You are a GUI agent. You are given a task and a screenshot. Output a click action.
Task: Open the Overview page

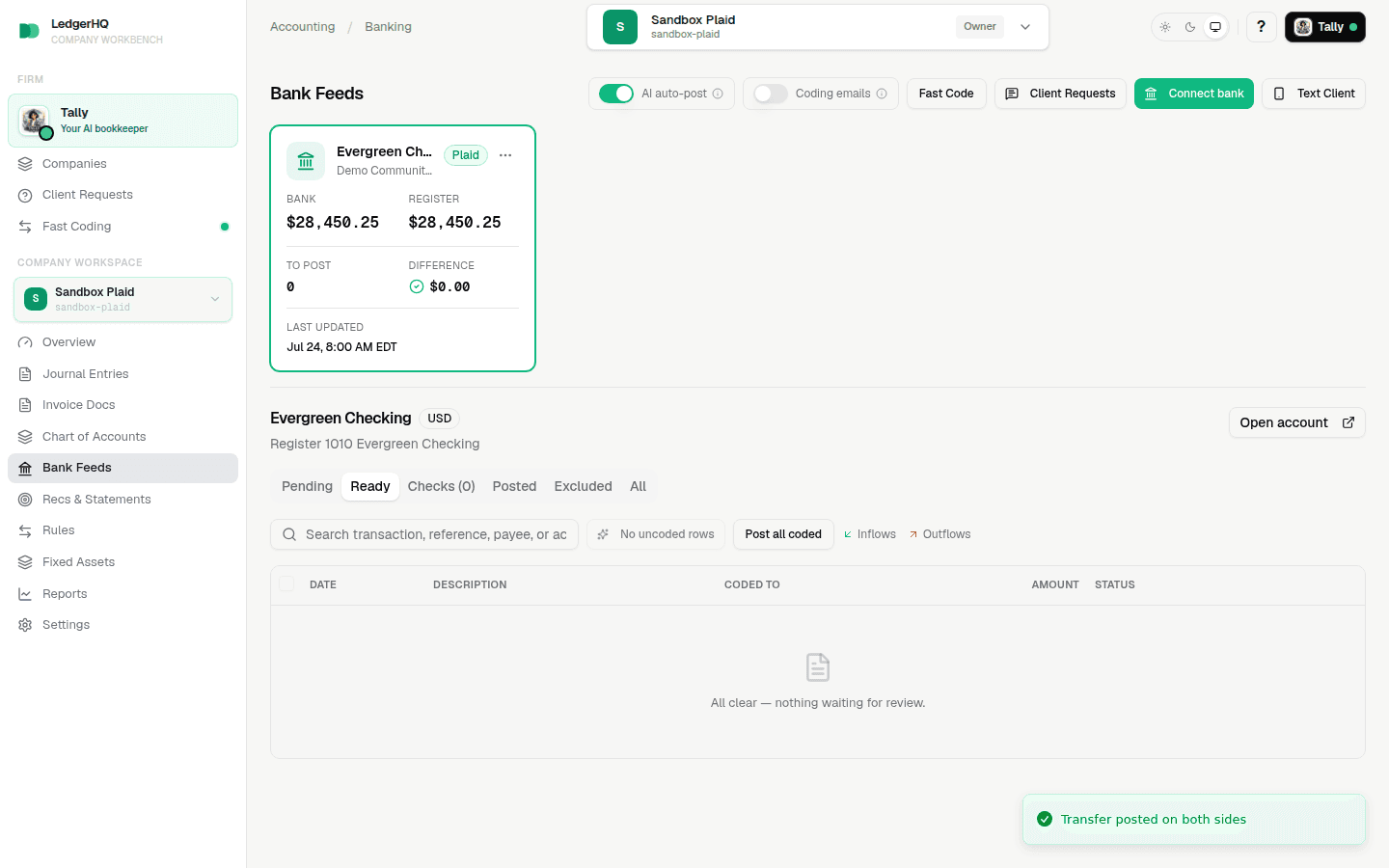(x=123, y=342)
